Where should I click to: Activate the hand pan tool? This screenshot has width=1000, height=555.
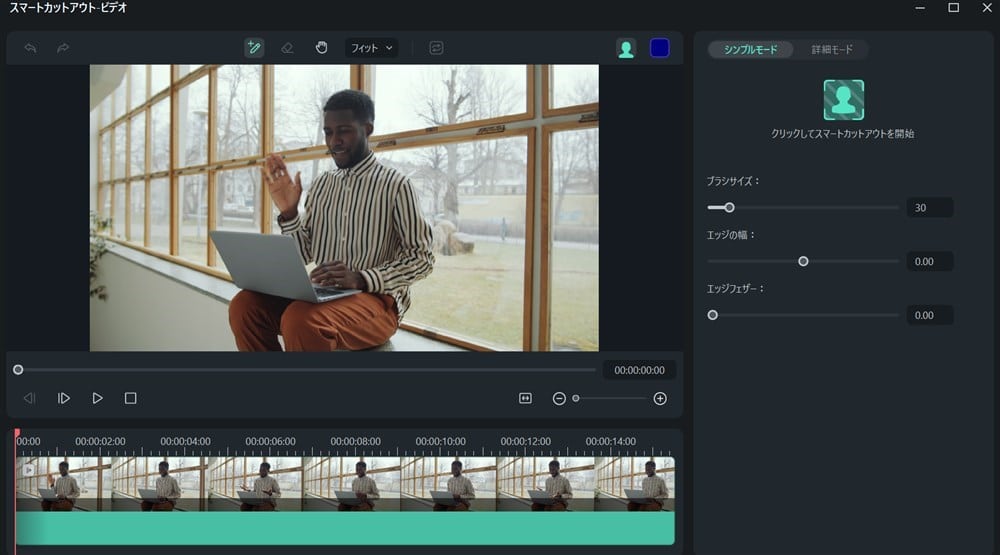coord(321,48)
